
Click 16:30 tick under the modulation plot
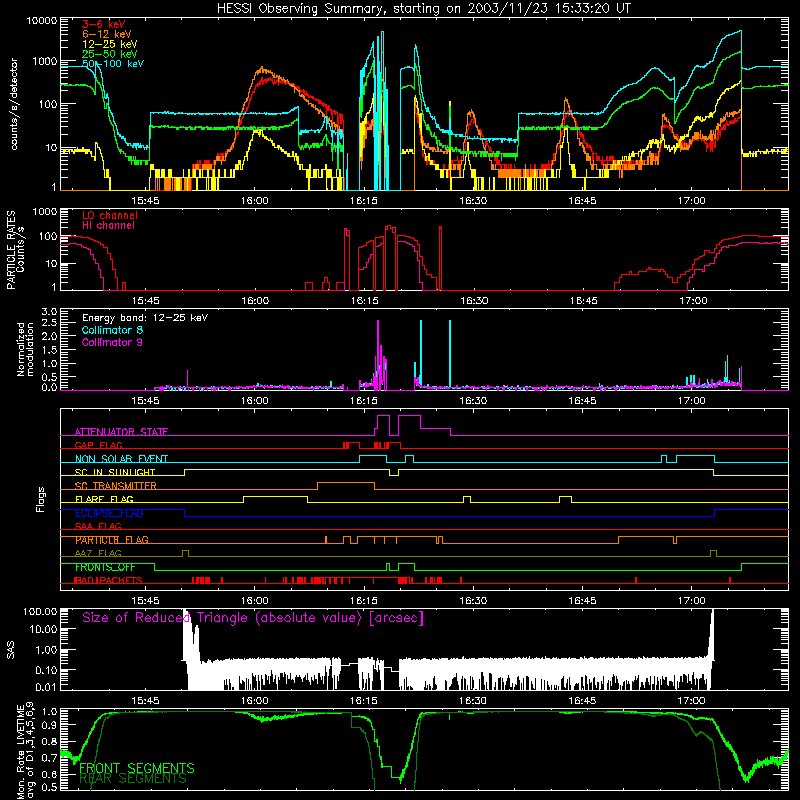click(x=473, y=401)
